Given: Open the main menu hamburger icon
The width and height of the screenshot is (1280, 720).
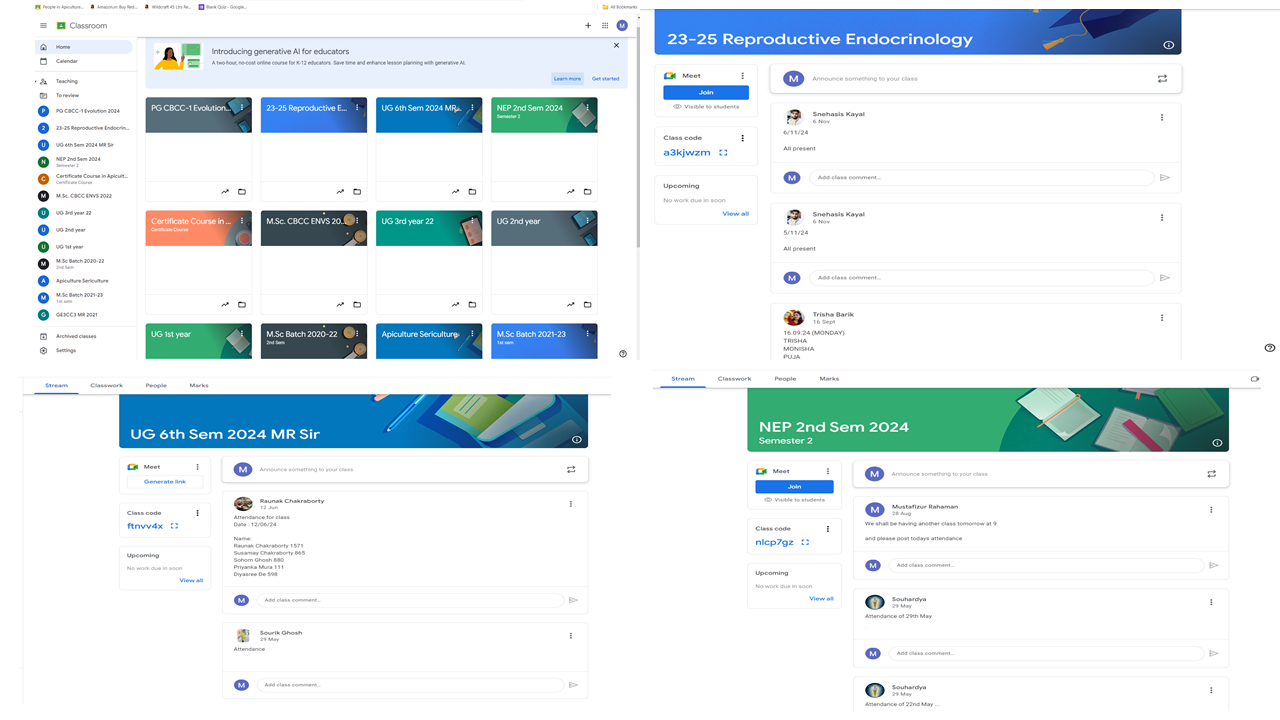Looking at the screenshot, I should [x=43, y=26].
